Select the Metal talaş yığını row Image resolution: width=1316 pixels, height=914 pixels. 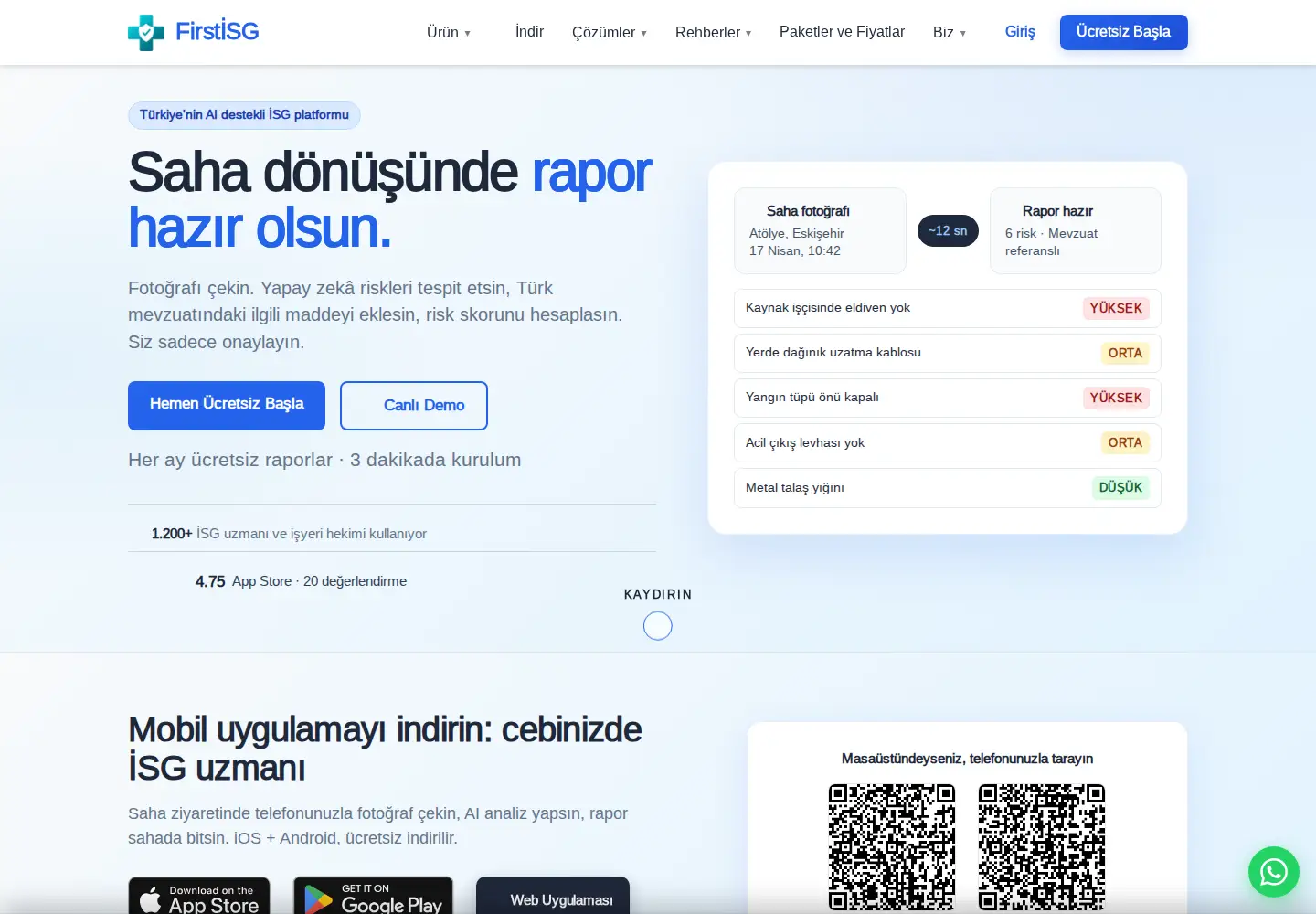pos(948,487)
